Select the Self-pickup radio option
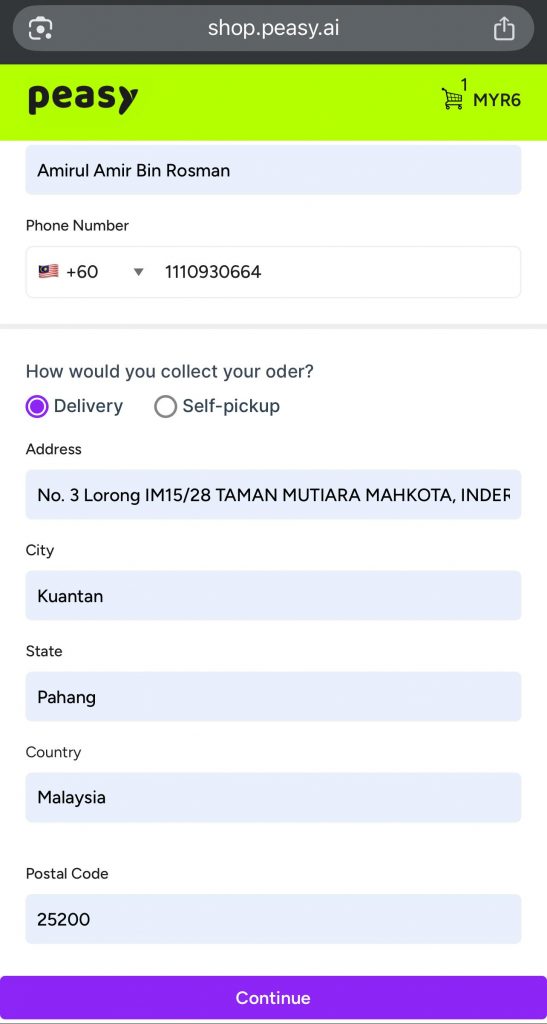 point(165,406)
